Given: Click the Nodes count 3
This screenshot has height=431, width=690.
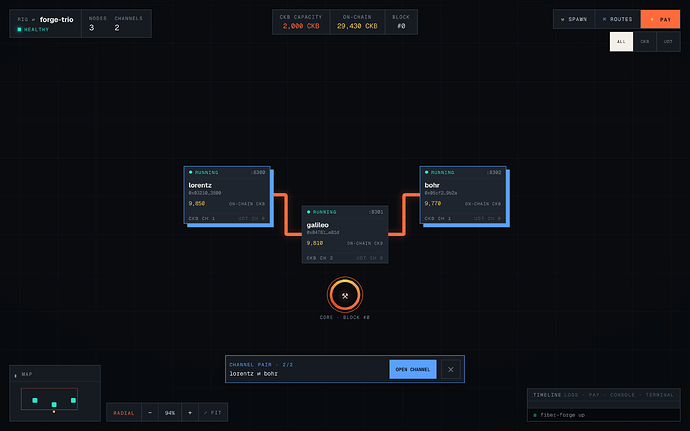Looking at the screenshot, I should click(x=92, y=28).
